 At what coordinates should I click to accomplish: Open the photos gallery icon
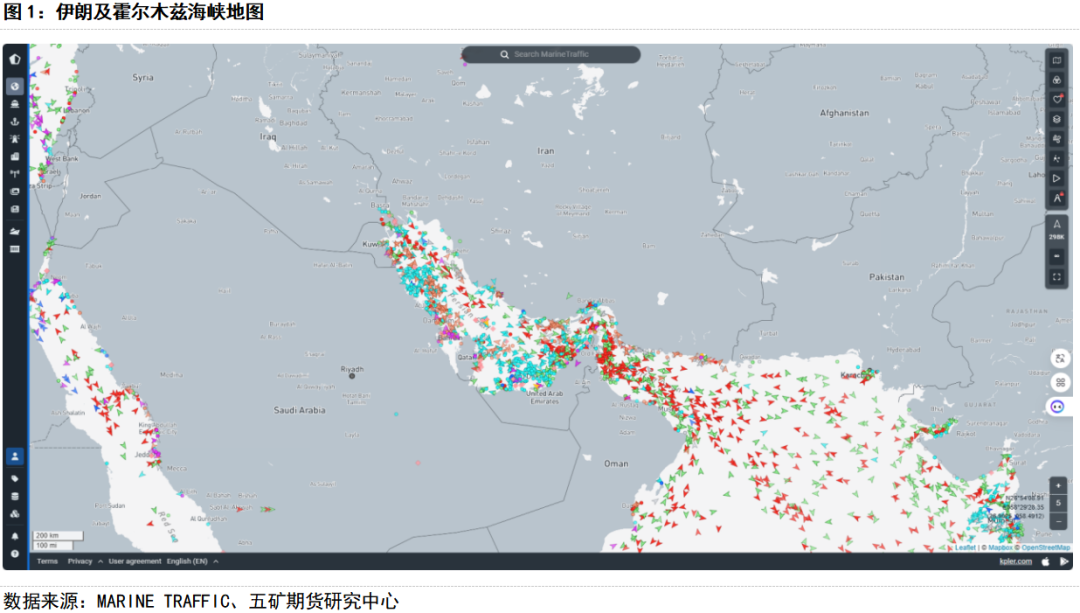[14, 191]
